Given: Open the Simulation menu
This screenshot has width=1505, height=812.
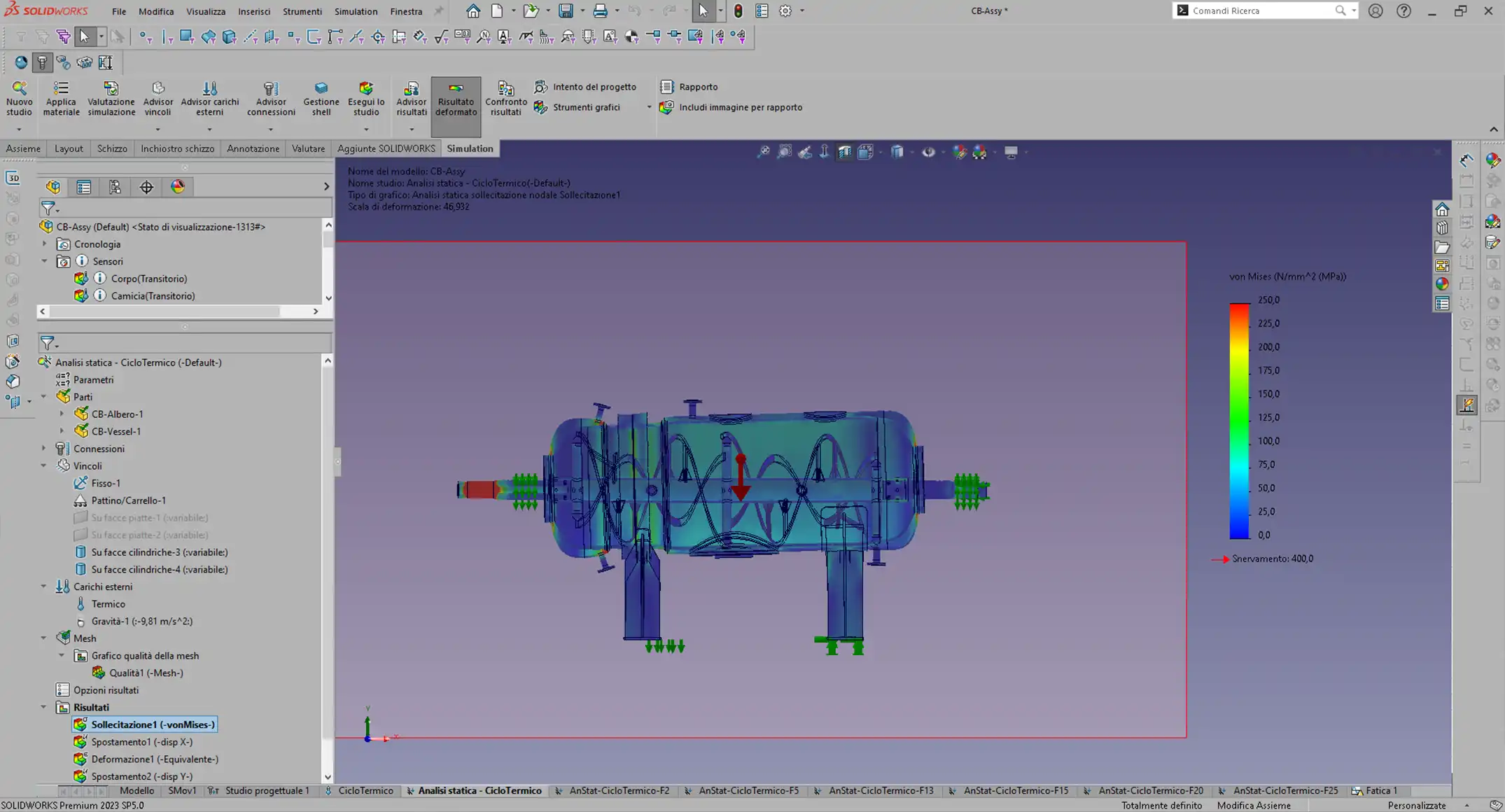Looking at the screenshot, I should 356,11.
